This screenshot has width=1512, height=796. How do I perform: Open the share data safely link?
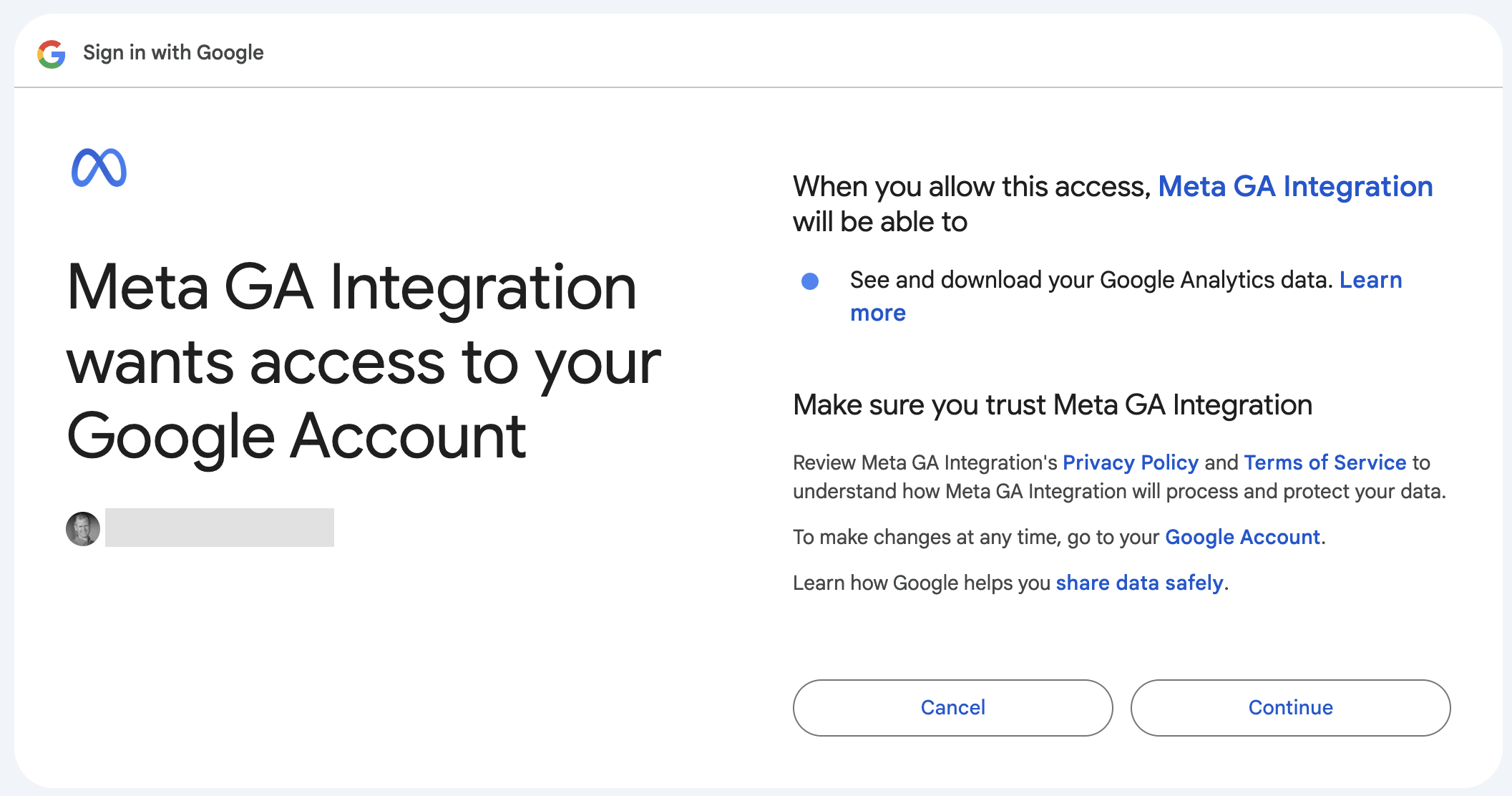[x=1140, y=583]
